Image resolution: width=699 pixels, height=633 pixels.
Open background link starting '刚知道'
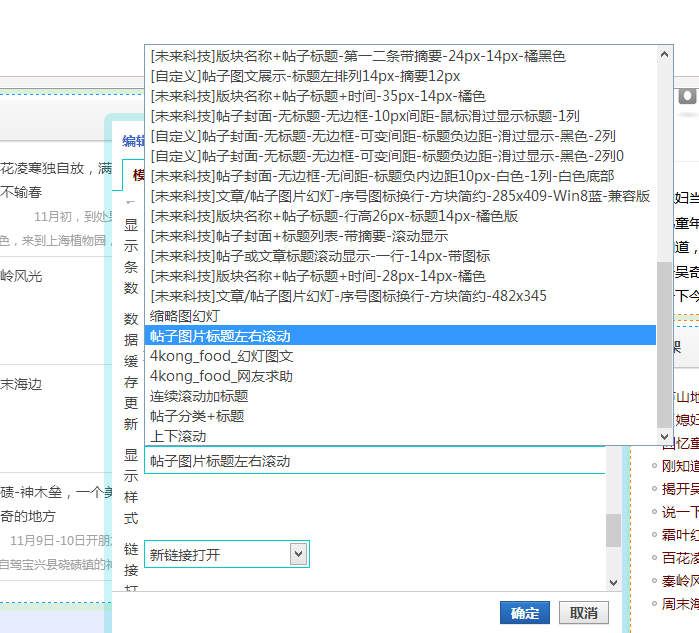click(680, 466)
